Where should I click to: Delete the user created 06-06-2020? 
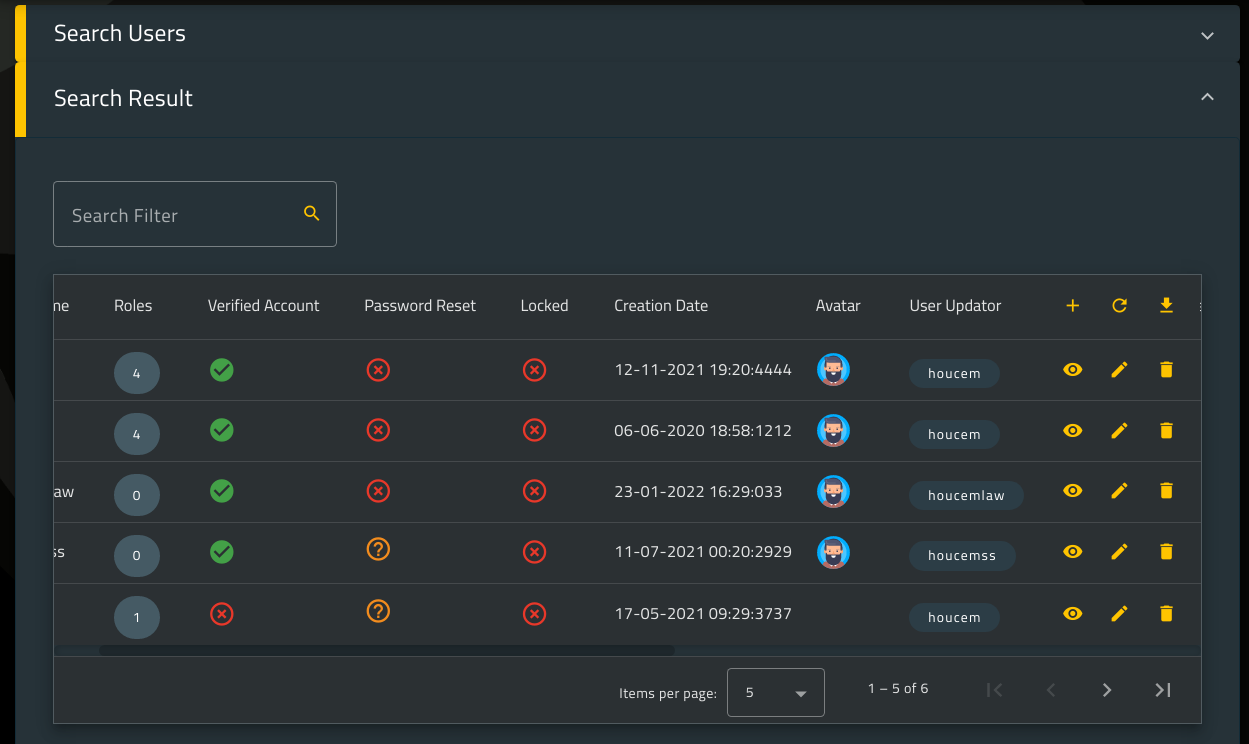pos(1166,431)
